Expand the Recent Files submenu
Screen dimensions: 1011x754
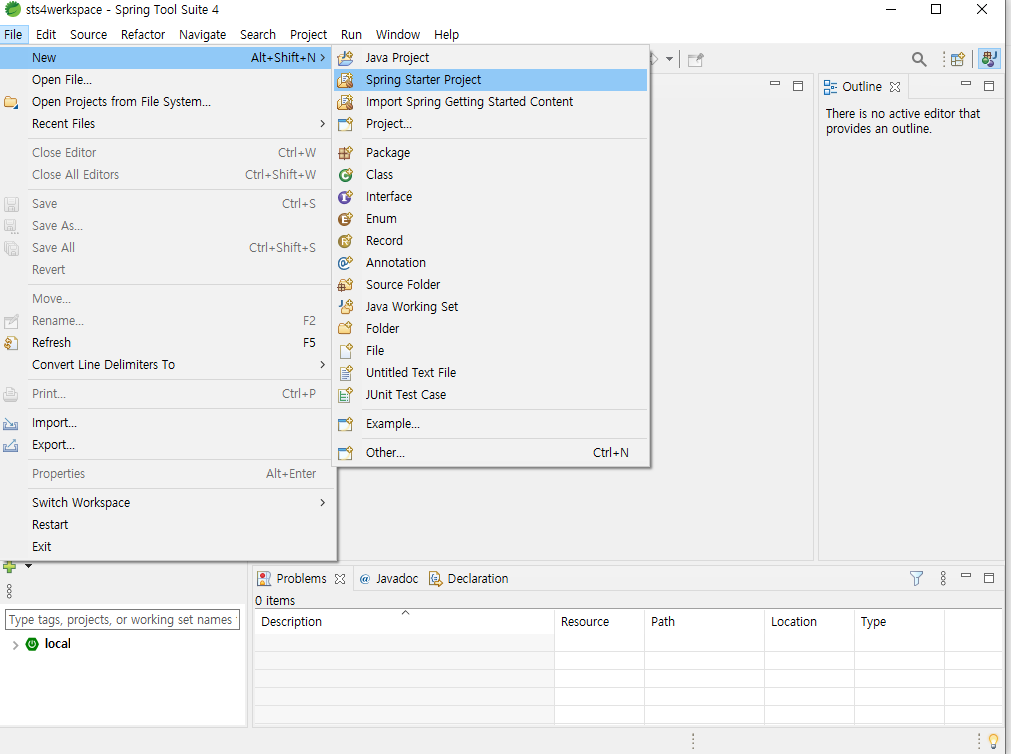pyautogui.click(x=166, y=124)
